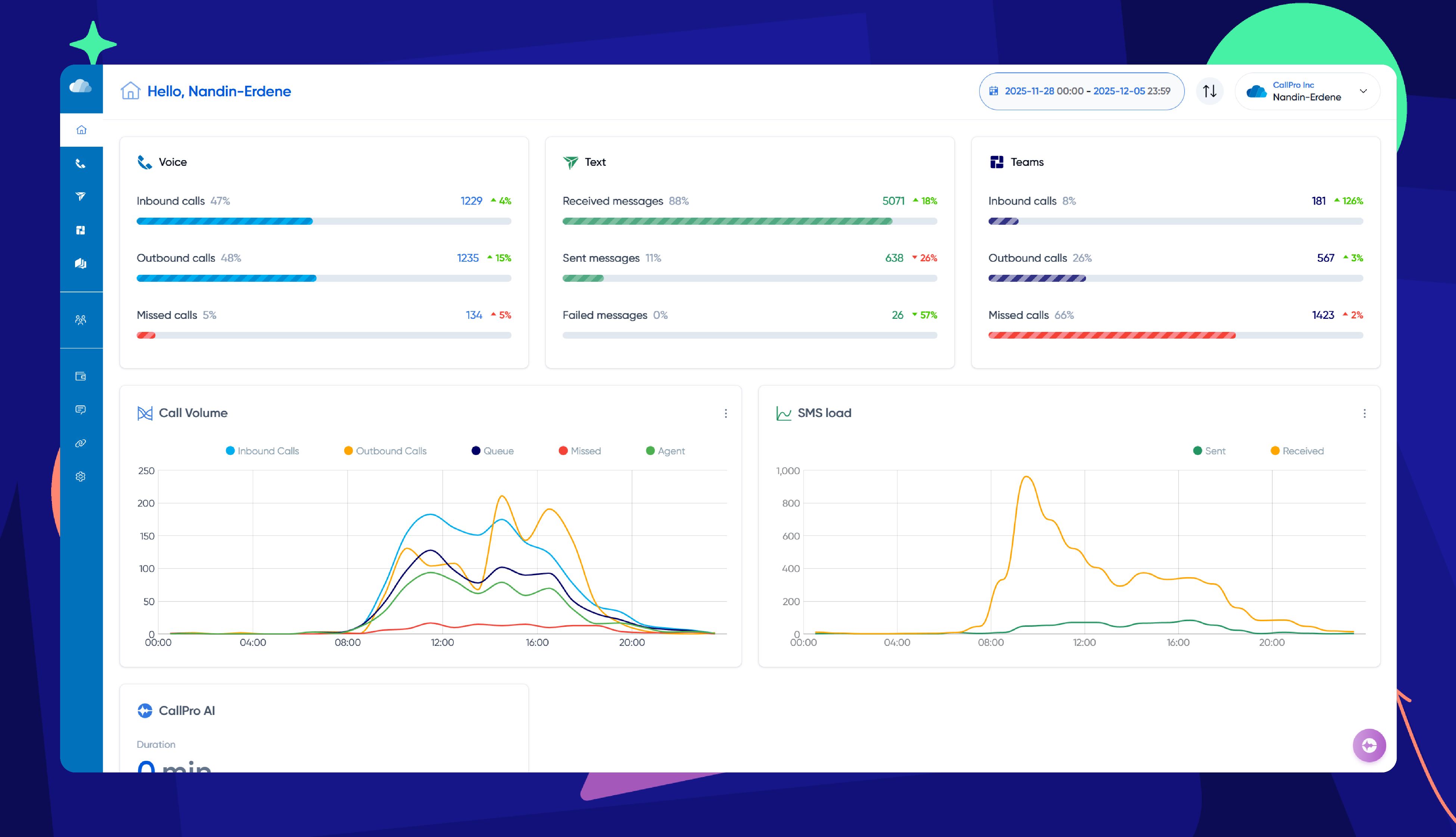Open SMS load three-dot options menu
Image resolution: width=1456 pixels, height=837 pixels.
(x=1364, y=413)
